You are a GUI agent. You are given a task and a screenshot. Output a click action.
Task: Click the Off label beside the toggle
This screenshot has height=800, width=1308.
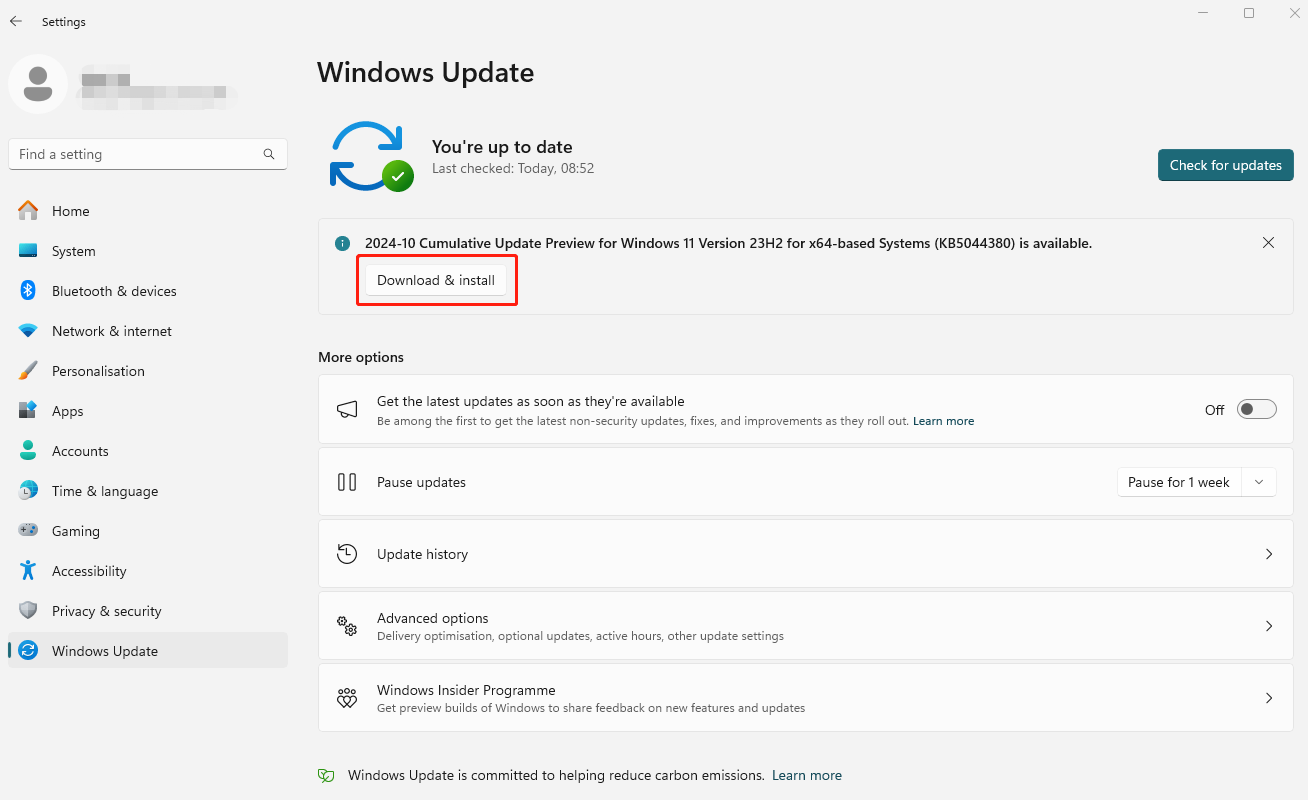pos(1214,410)
